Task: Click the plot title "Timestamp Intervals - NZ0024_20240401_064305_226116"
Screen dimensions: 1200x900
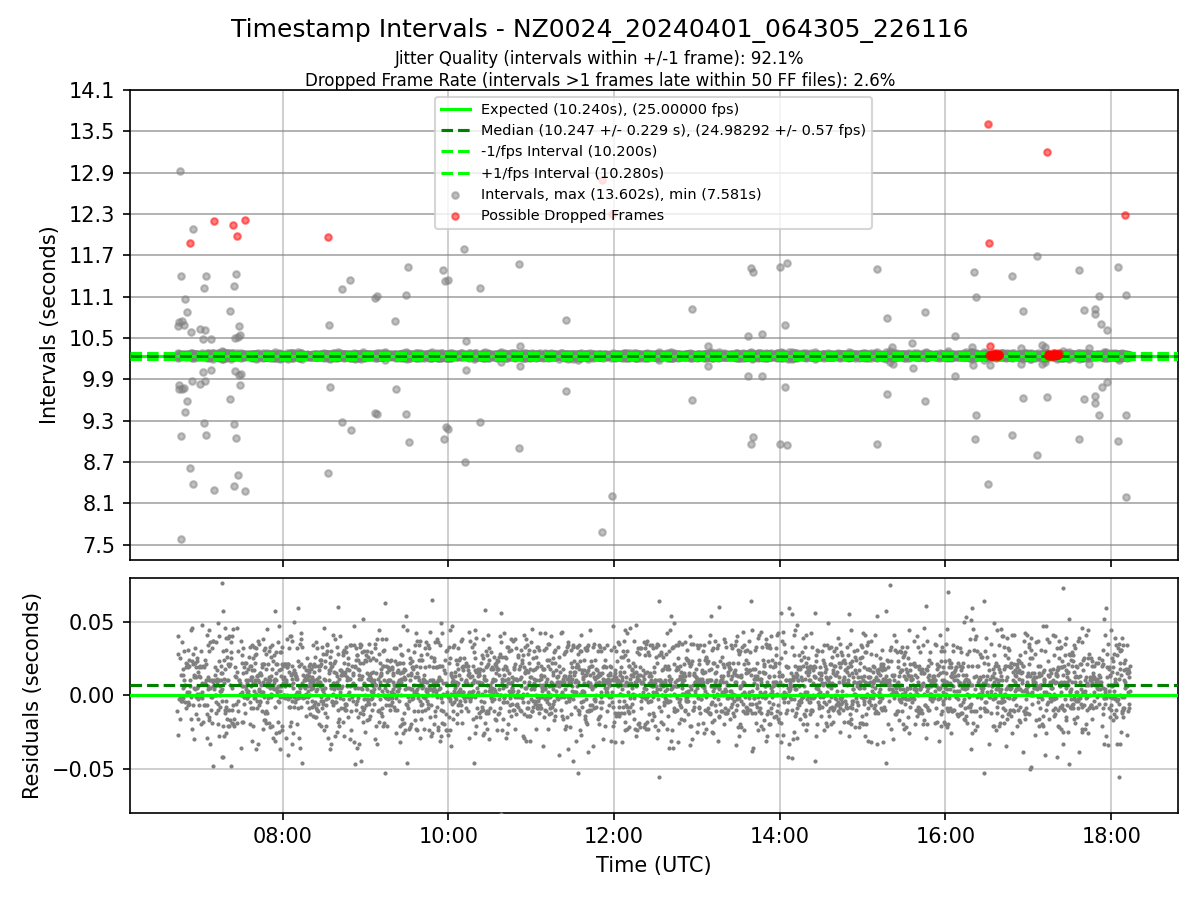Action: click(599, 29)
